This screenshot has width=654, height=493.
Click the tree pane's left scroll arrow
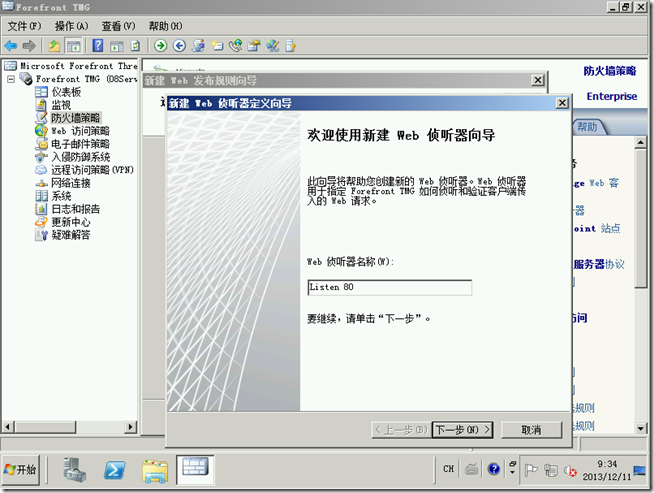click(8, 427)
